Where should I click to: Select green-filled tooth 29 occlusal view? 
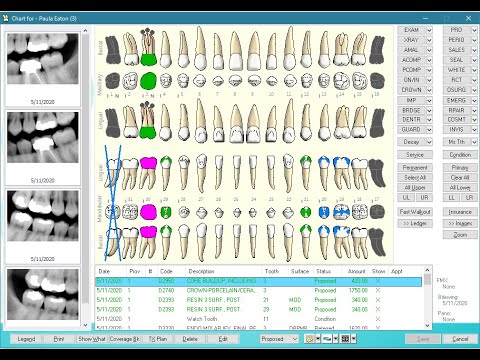pyautogui.click(x=166, y=212)
